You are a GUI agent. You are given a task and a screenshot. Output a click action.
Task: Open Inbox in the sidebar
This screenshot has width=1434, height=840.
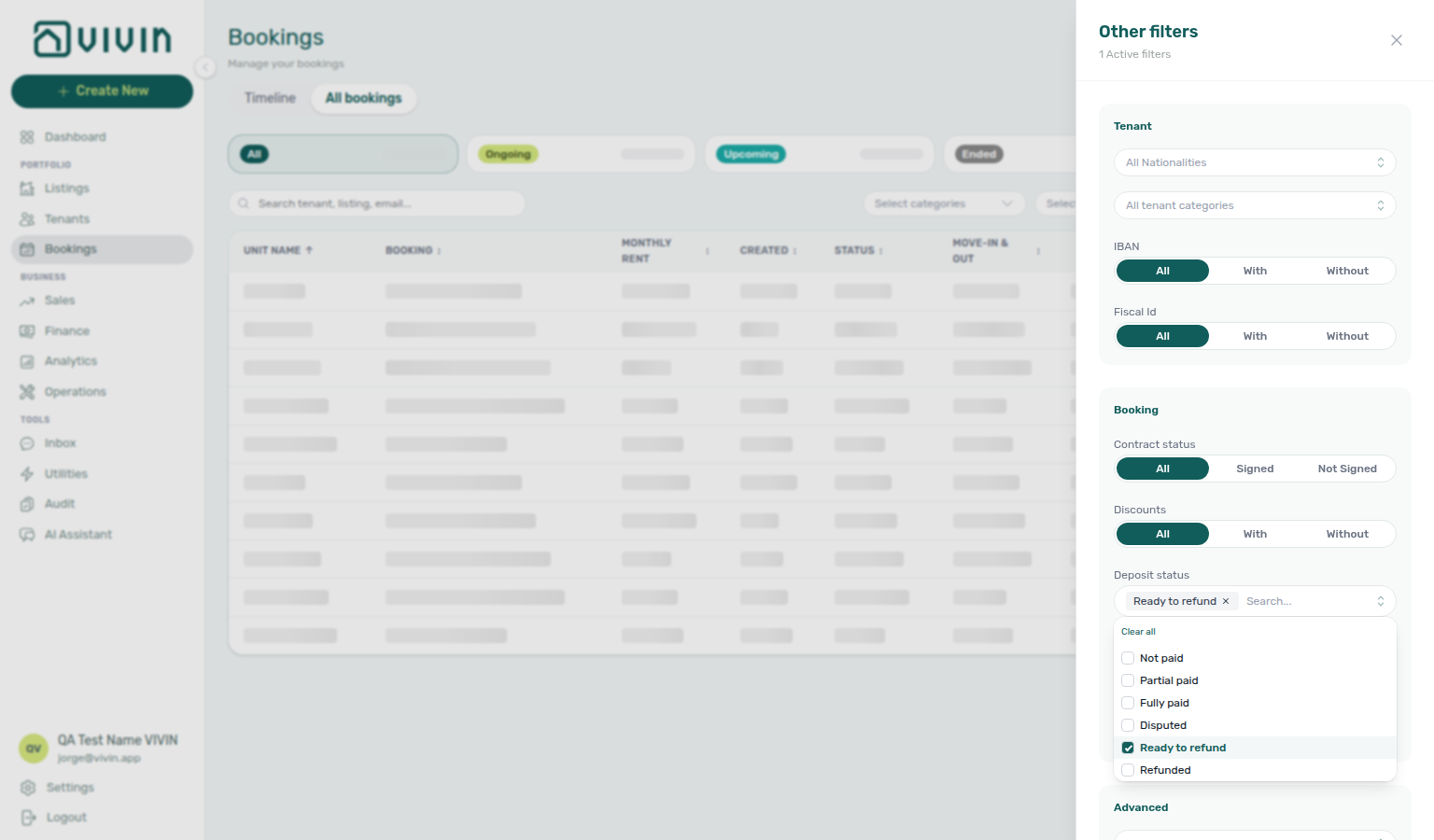(x=102, y=443)
